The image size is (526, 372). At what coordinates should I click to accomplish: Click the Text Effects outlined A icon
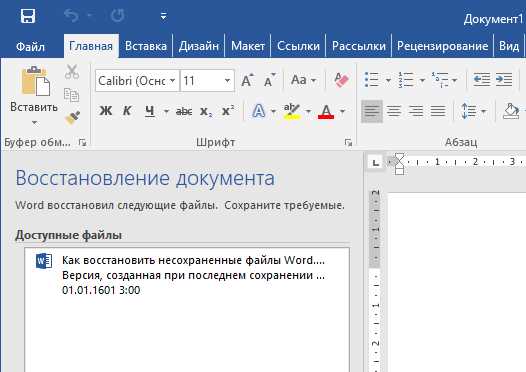258,111
